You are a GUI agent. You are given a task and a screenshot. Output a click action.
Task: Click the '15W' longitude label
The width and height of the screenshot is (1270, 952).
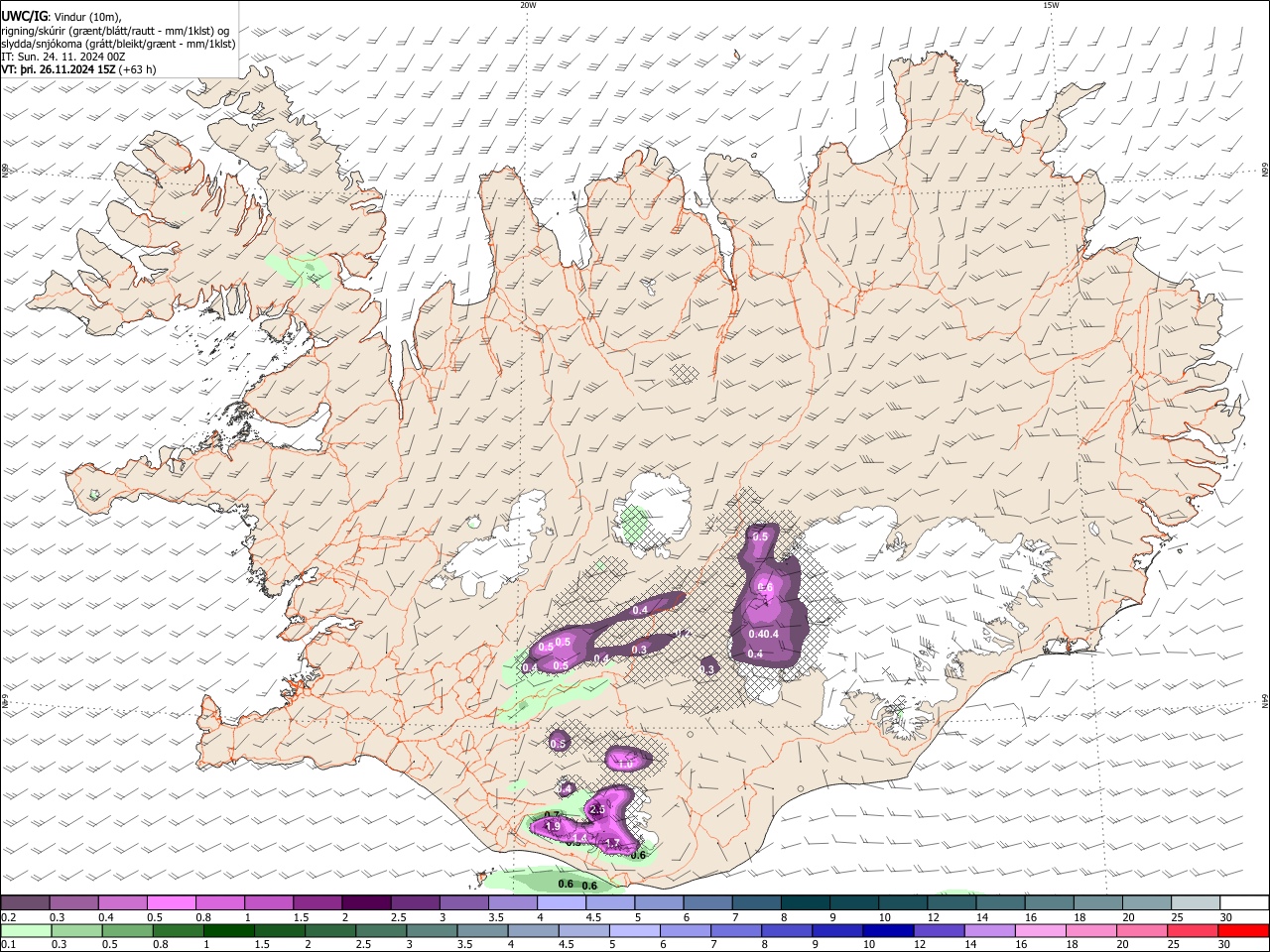point(1051,5)
